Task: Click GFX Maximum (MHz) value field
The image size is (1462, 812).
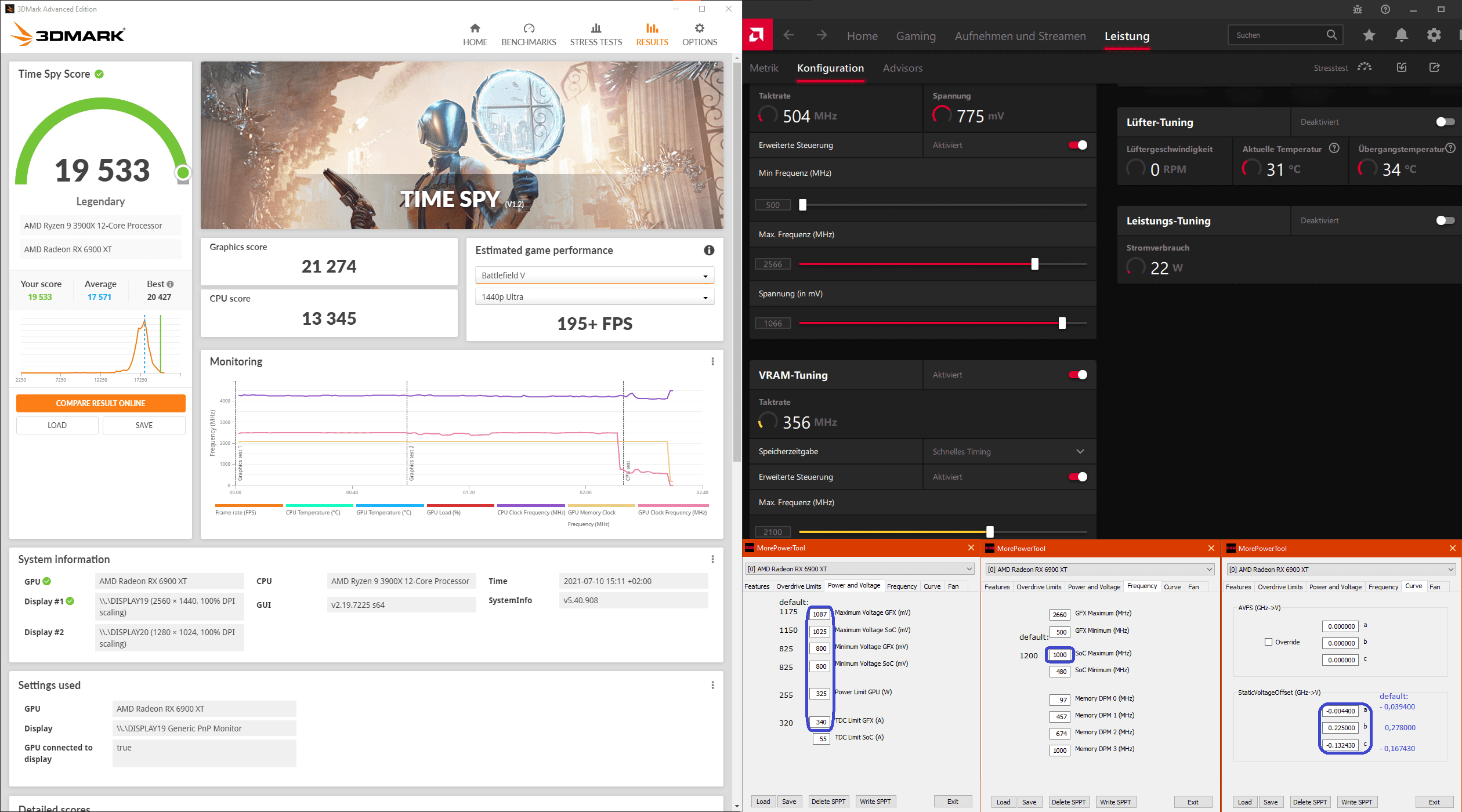Action: coord(1059,614)
